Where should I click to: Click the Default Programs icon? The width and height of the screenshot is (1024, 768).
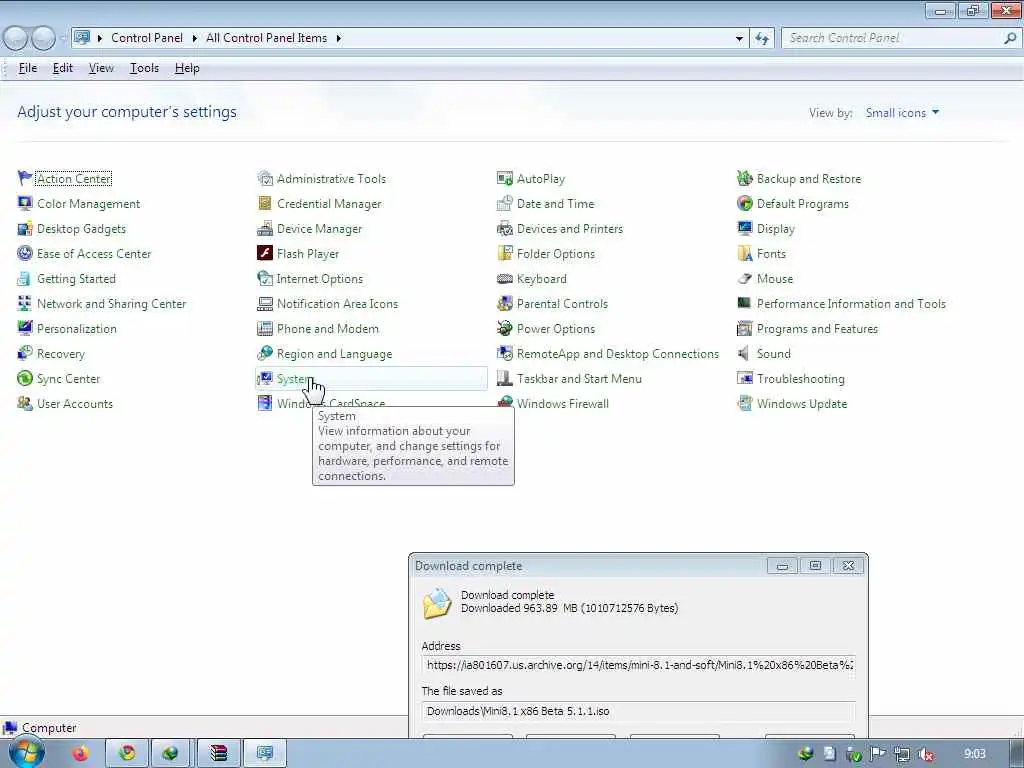click(744, 203)
